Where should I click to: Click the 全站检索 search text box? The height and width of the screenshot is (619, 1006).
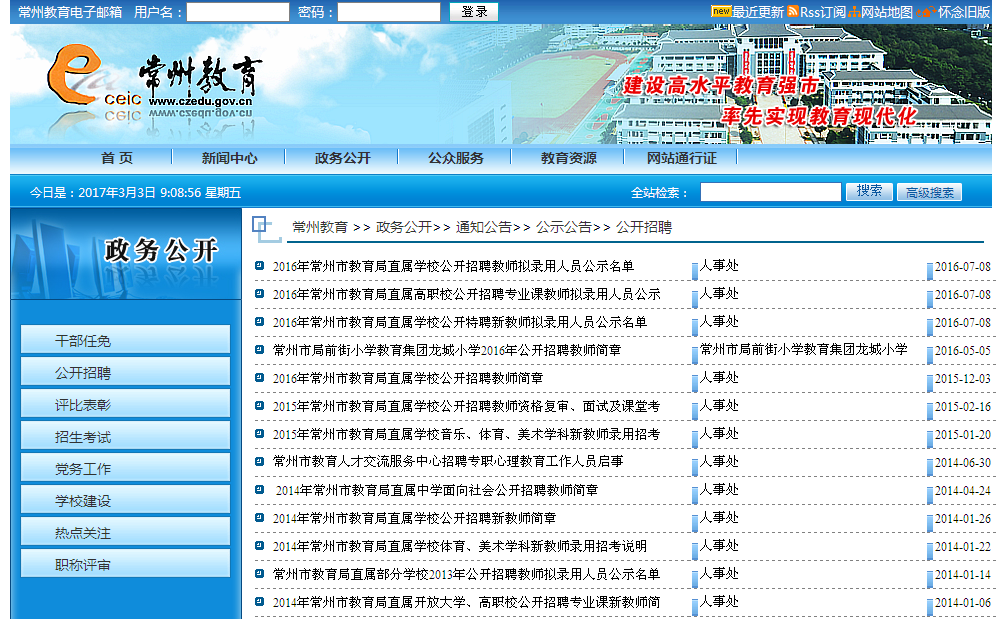770,192
